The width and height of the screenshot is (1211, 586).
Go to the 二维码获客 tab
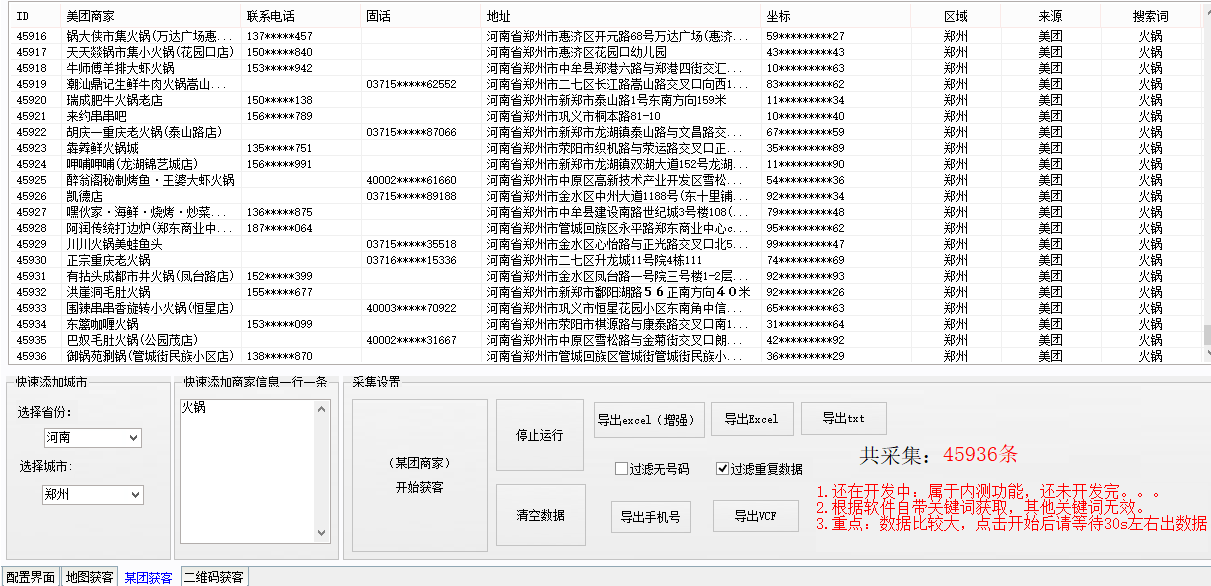tap(213, 577)
